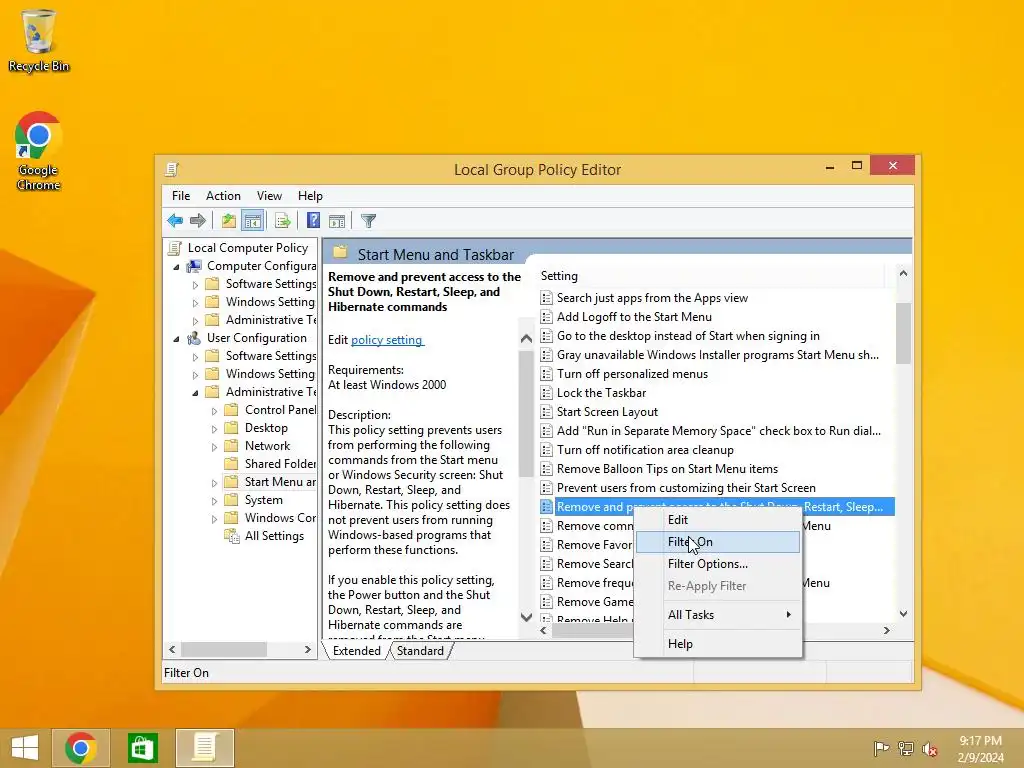Switch to the Extended tab
Viewport: 1024px width, 768px height.
[357, 651]
